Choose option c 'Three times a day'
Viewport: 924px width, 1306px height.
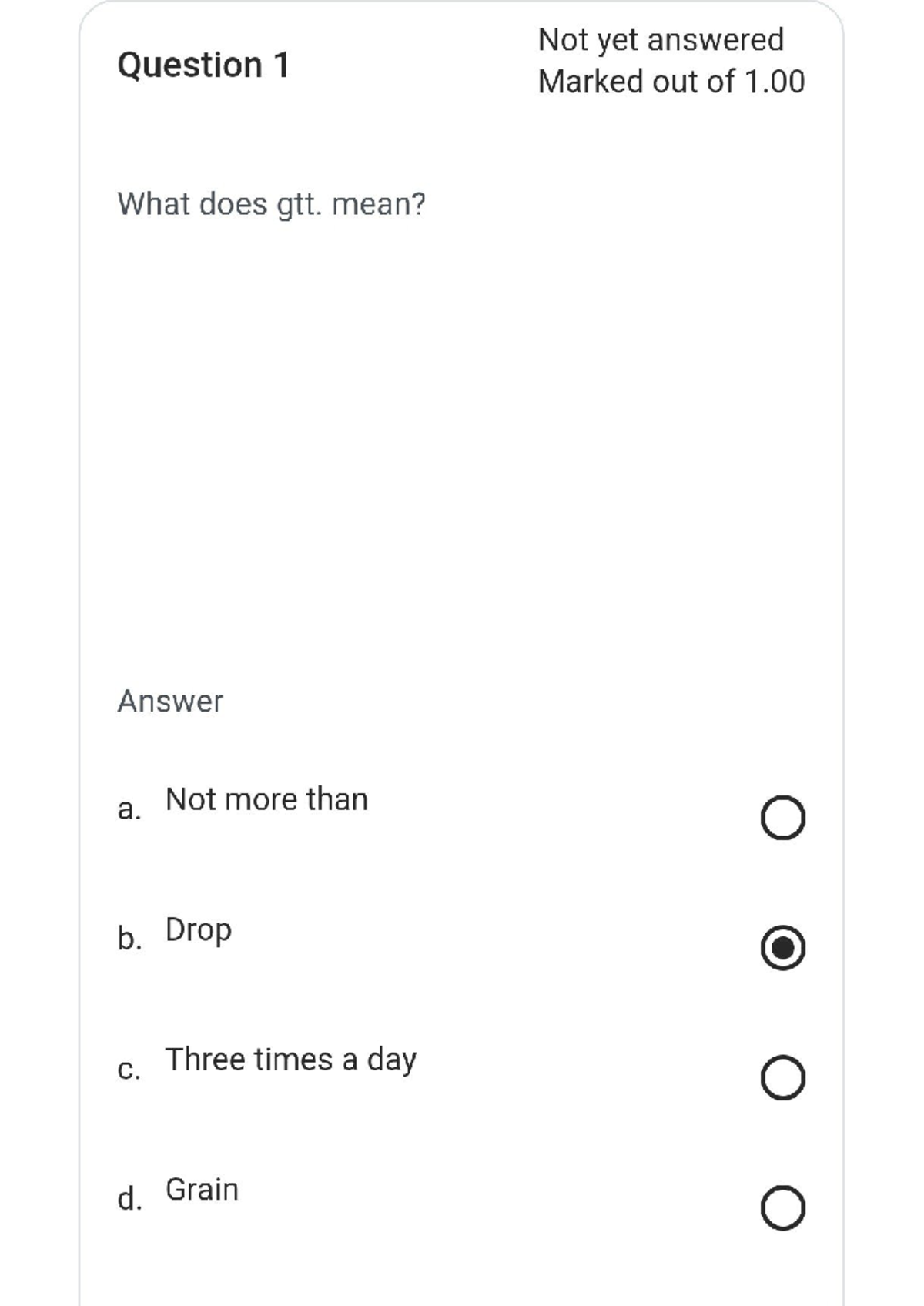pos(785,1077)
